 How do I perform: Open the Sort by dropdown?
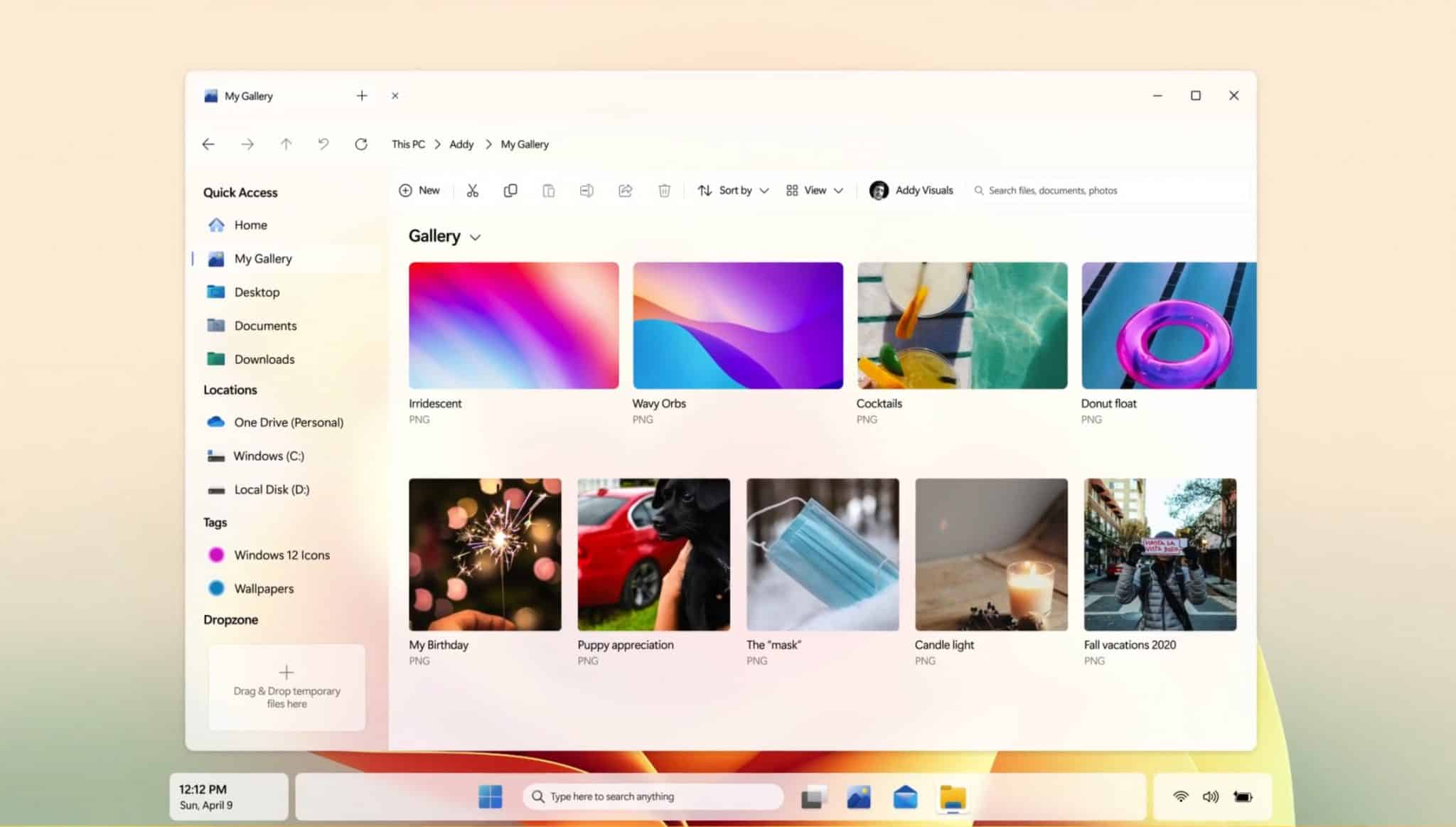point(732,190)
